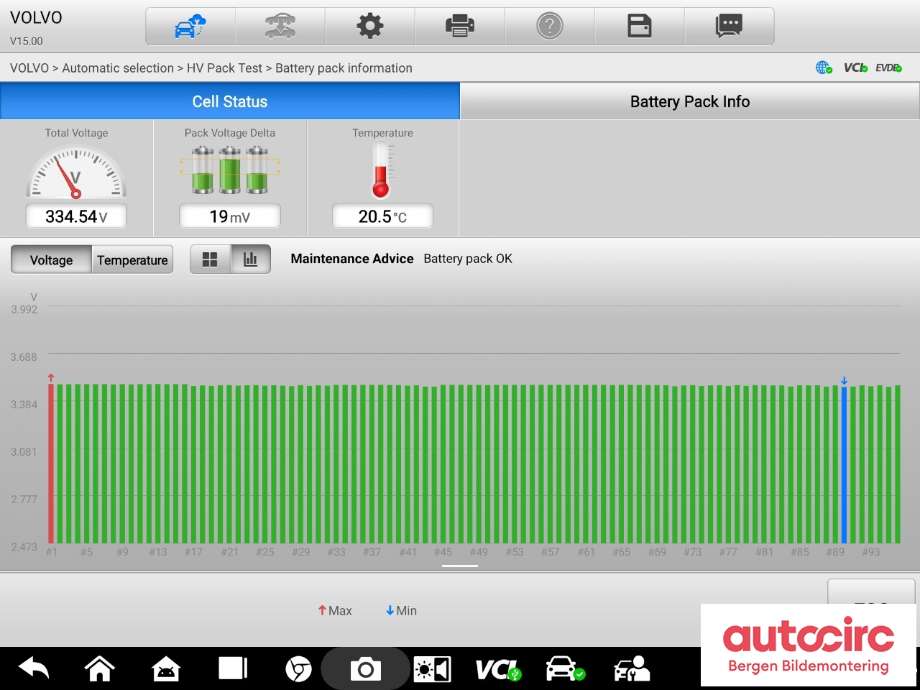
Task: Select bar chart layout view
Action: (x=251, y=259)
